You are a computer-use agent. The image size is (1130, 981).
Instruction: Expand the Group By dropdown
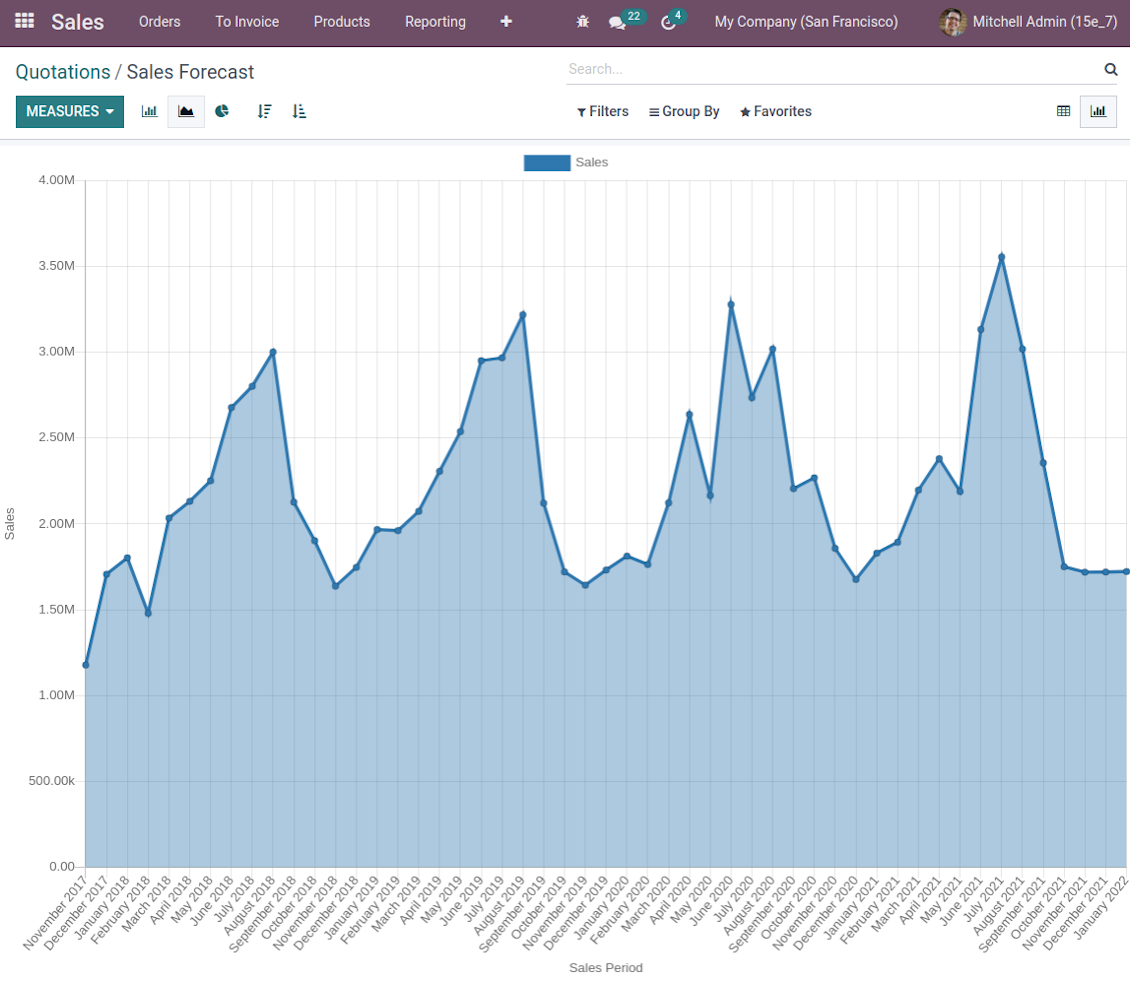point(684,111)
